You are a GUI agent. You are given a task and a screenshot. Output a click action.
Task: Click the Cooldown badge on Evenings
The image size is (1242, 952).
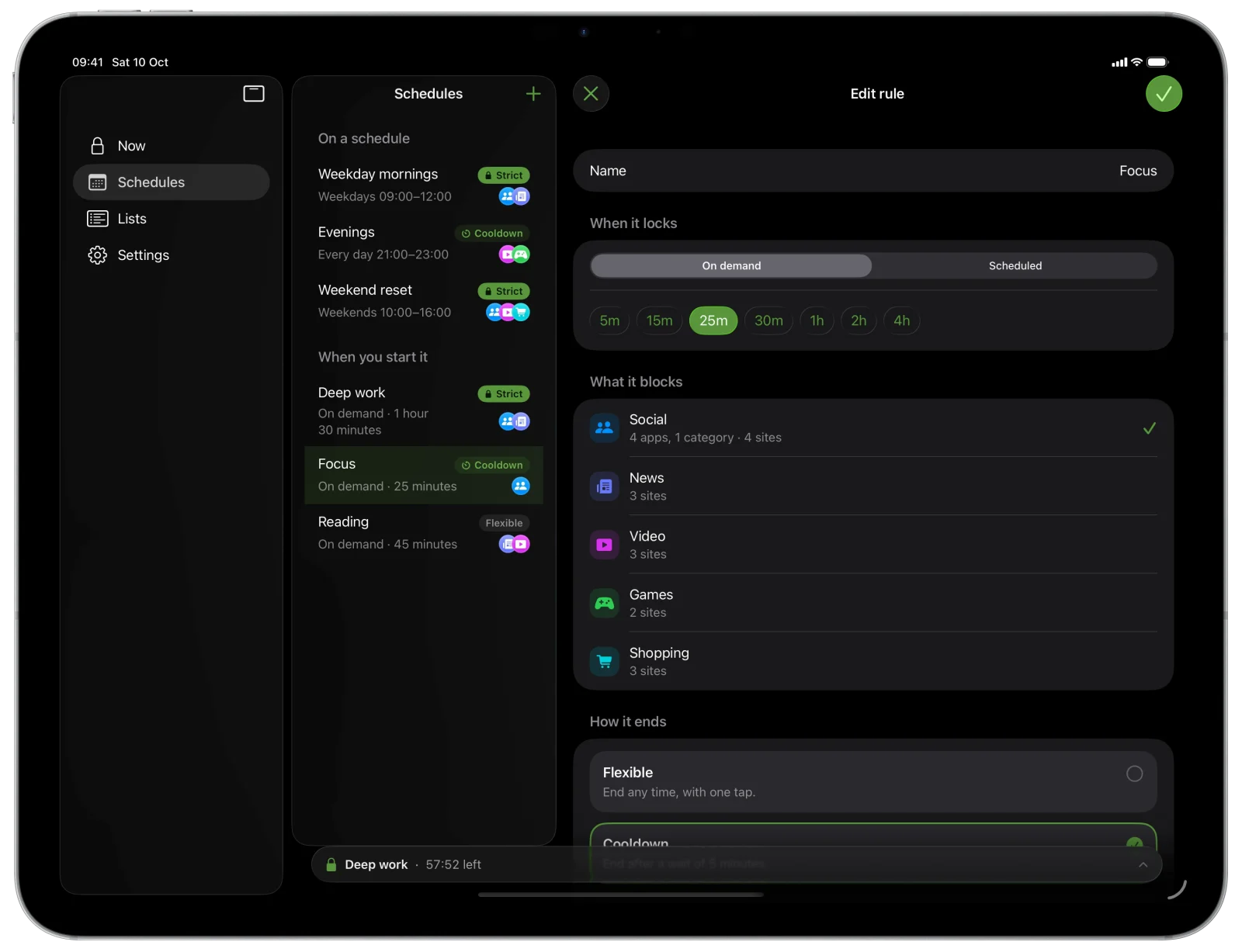pyautogui.click(x=492, y=234)
